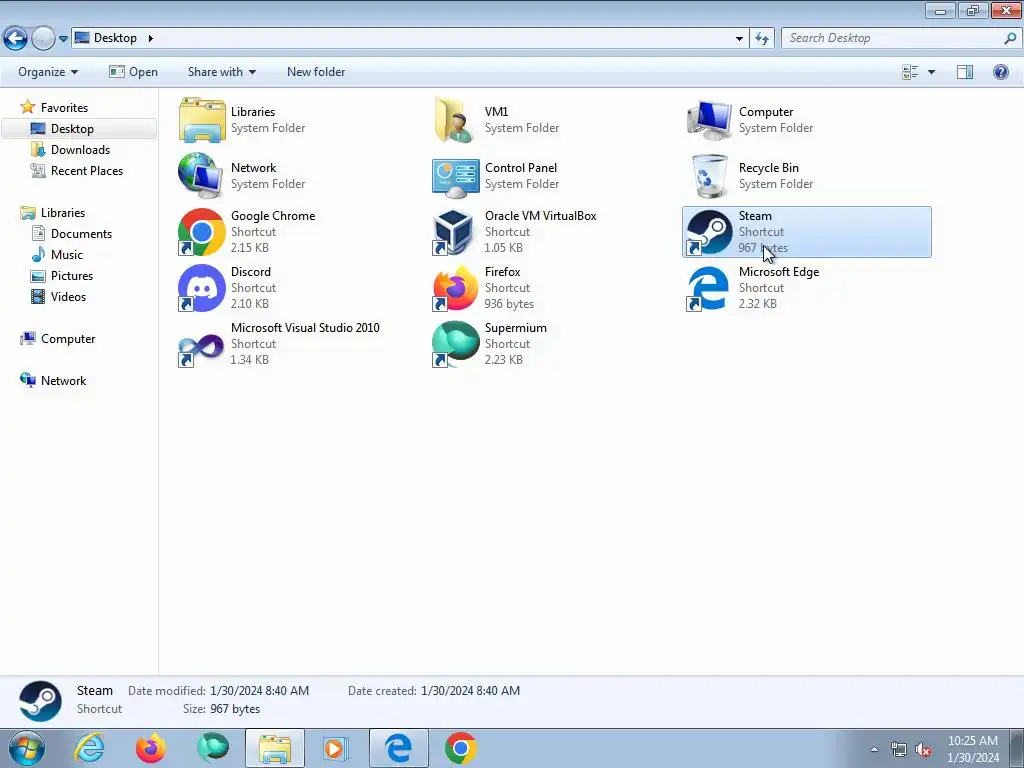The image size is (1024, 768).
Task: Select Network in navigation pane
Action: pyautogui.click(x=63, y=381)
